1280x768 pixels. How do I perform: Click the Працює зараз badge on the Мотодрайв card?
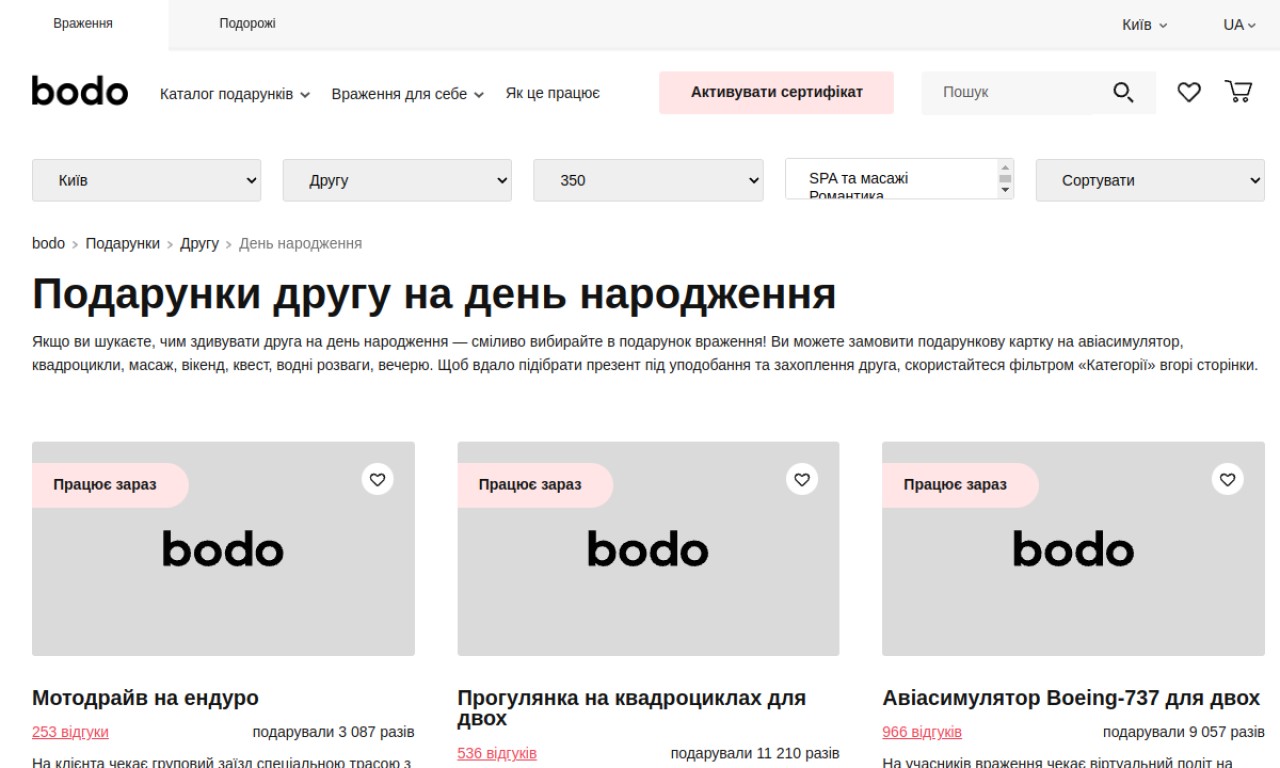(x=110, y=485)
